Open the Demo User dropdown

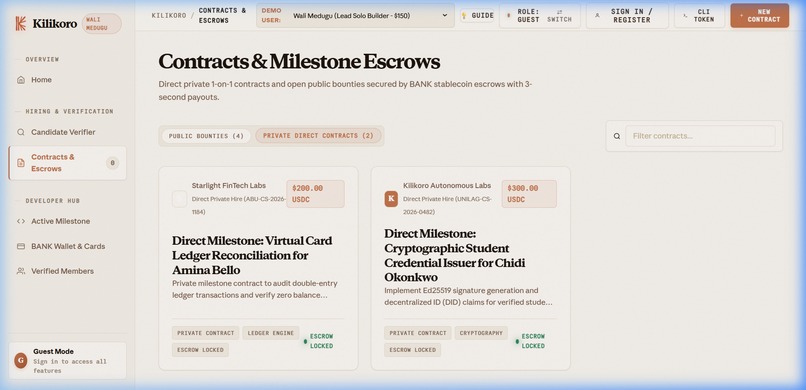355,15
